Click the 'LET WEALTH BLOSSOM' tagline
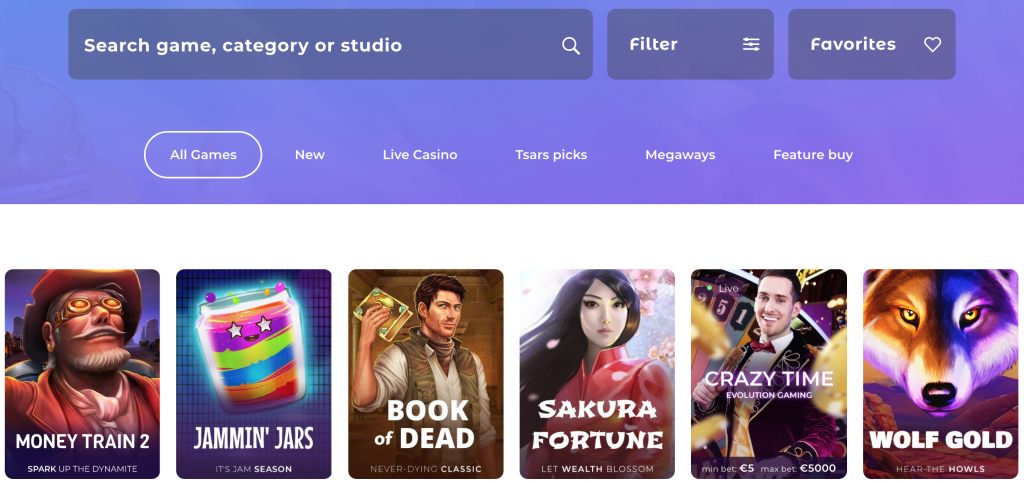This screenshot has height=483, width=1024. point(598,469)
